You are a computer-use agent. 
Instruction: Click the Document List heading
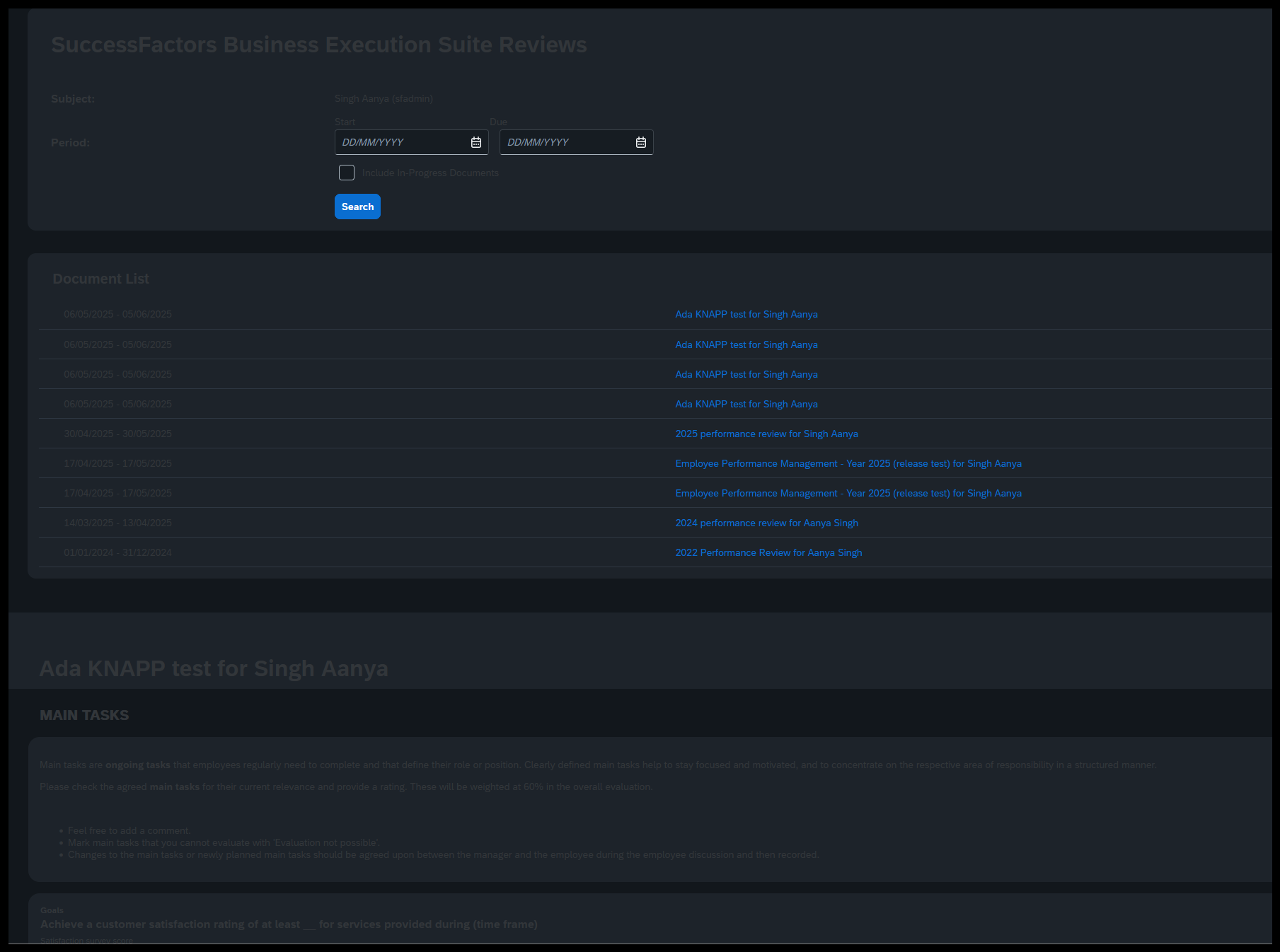pos(100,279)
